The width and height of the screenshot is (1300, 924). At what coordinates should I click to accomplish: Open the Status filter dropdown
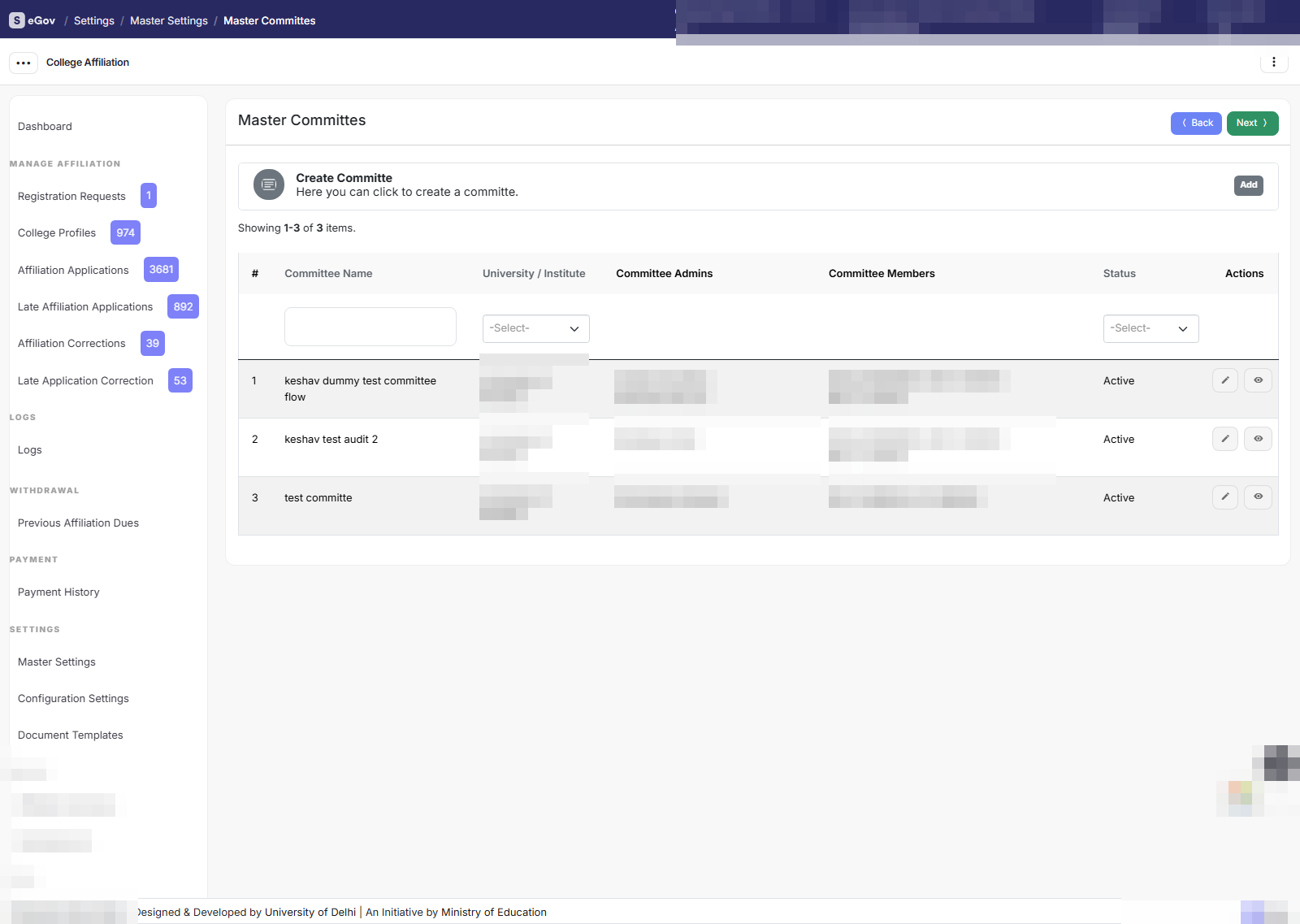[1150, 328]
